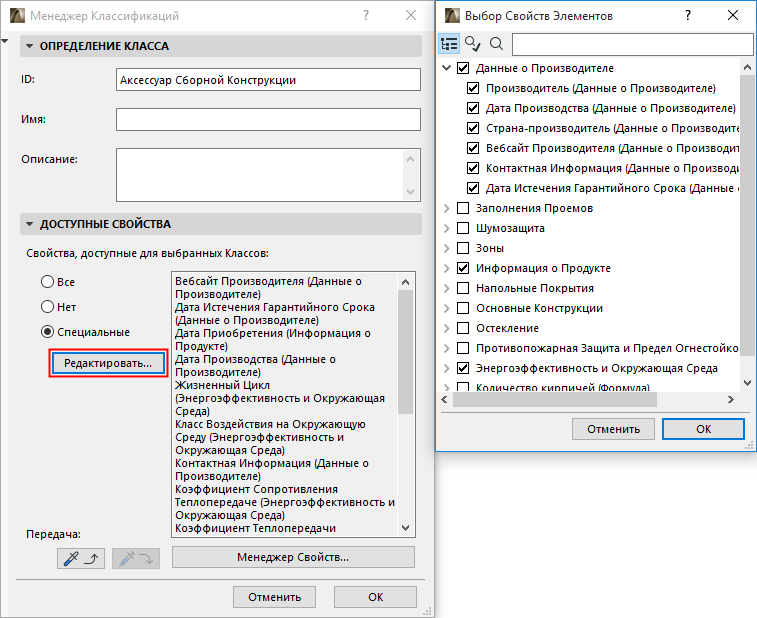The height and width of the screenshot is (618, 757).
Task: Uncheck the Контактная Информация checkbox
Action: click(473, 168)
